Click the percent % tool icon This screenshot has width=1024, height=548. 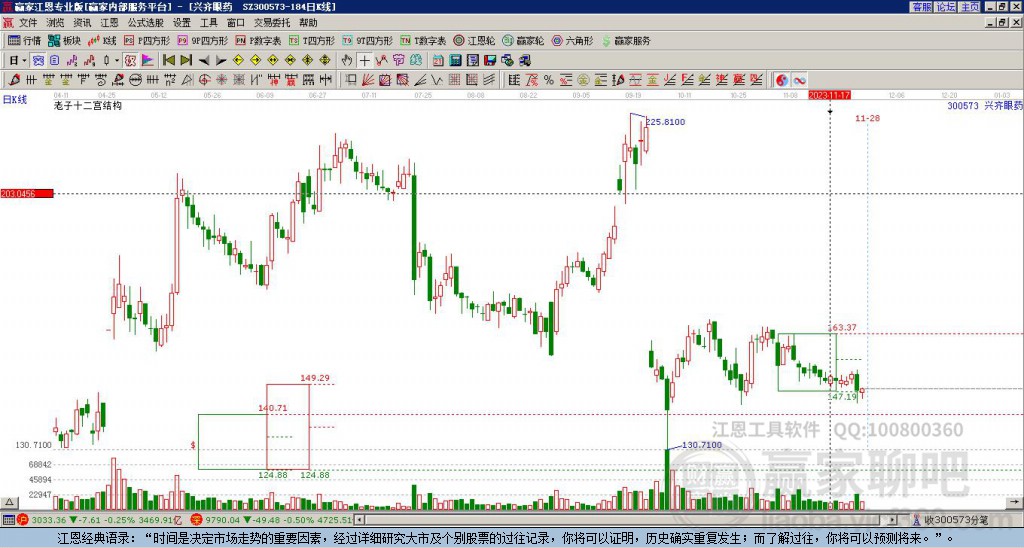point(549,80)
